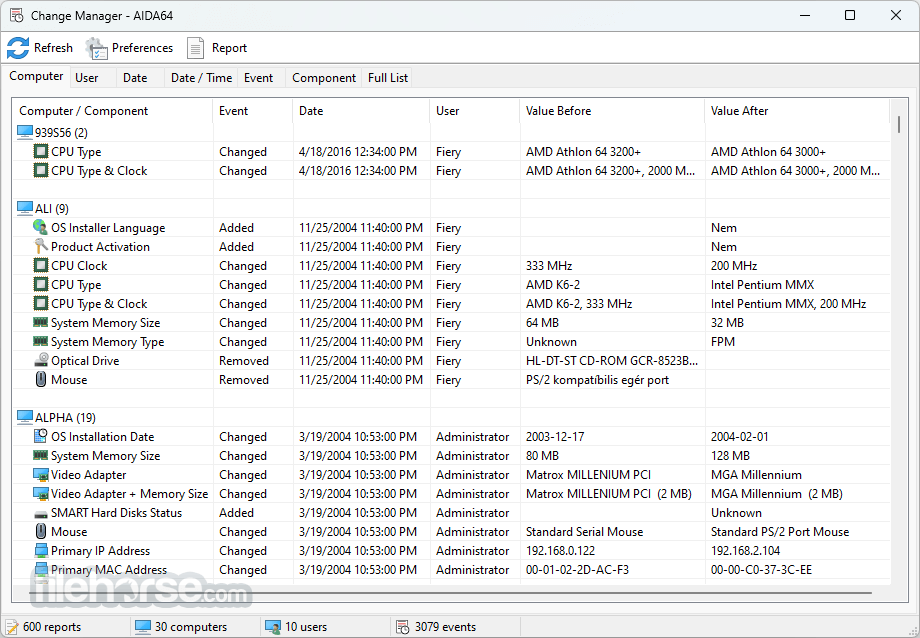Click the CPU Type chip icon under 939S56
This screenshot has width=920, height=638.
coord(40,151)
